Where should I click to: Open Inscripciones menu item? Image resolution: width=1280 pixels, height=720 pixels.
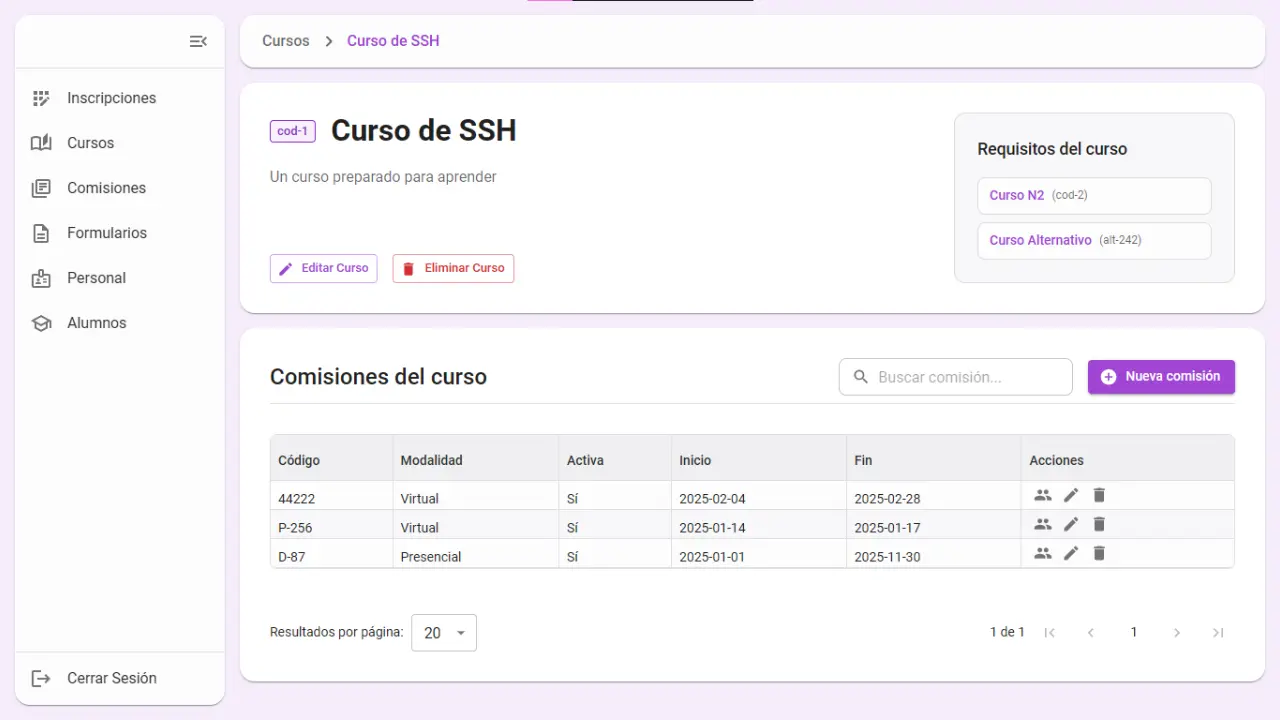click(x=120, y=98)
